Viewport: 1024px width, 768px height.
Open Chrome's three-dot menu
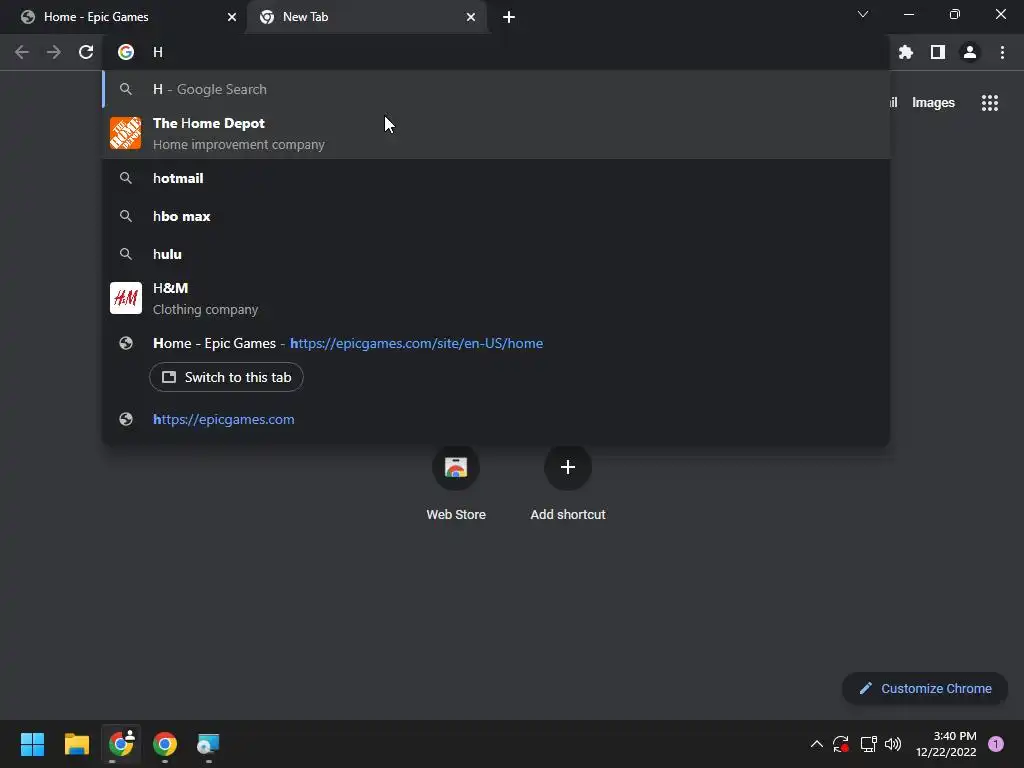click(1002, 52)
